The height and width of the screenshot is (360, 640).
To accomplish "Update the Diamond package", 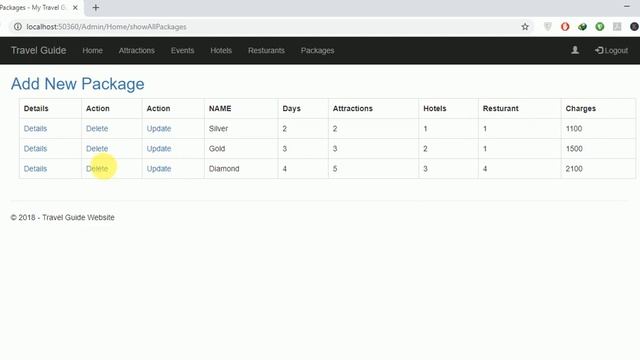I will point(159,169).
